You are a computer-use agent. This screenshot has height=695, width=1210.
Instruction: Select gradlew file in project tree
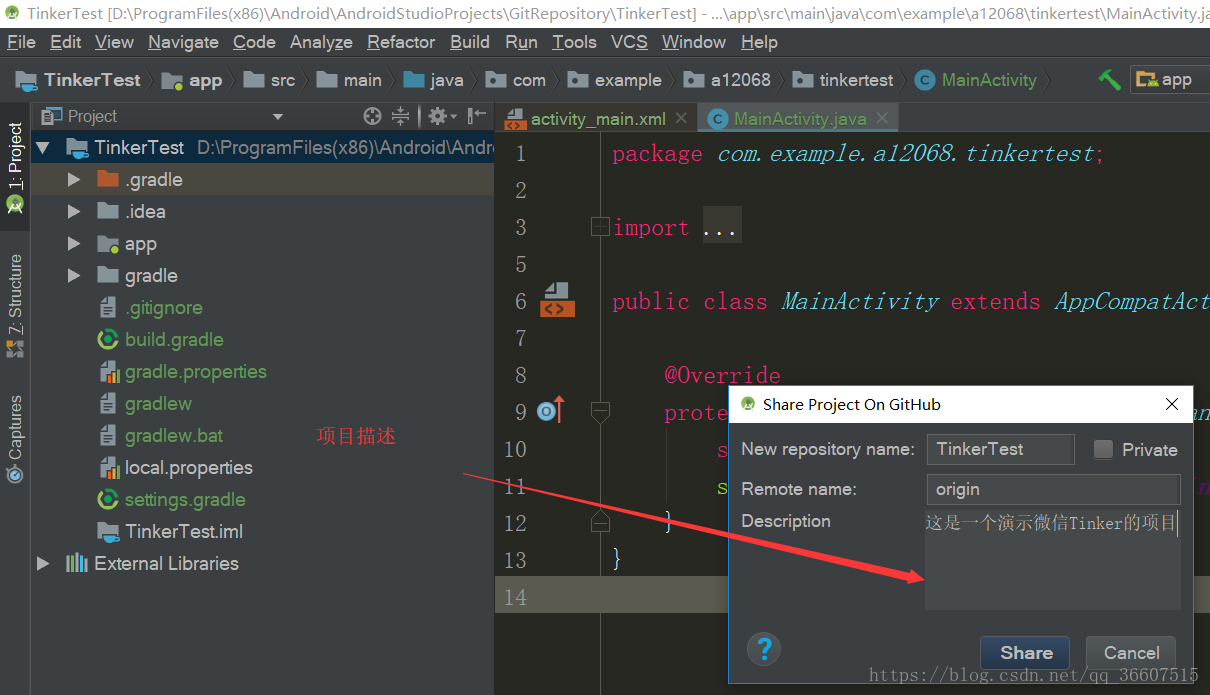coord(157,404)
